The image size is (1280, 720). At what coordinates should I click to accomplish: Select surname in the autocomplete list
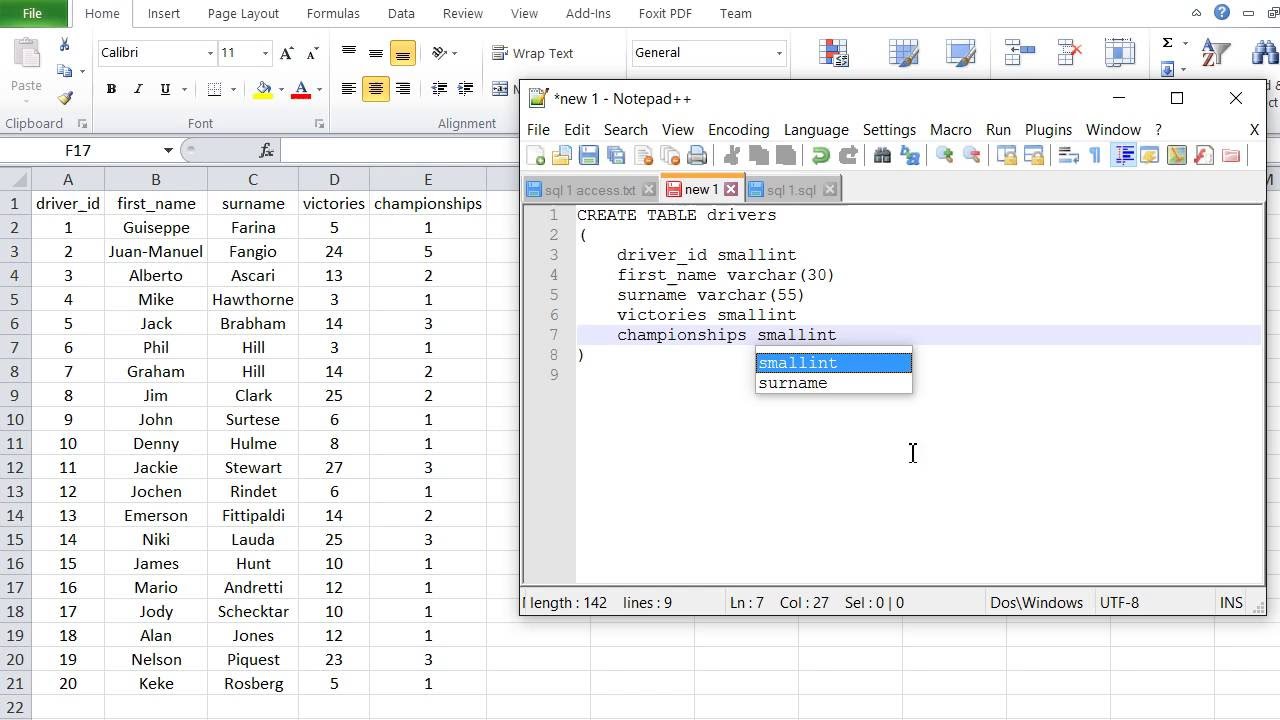(x=833, y=383)
